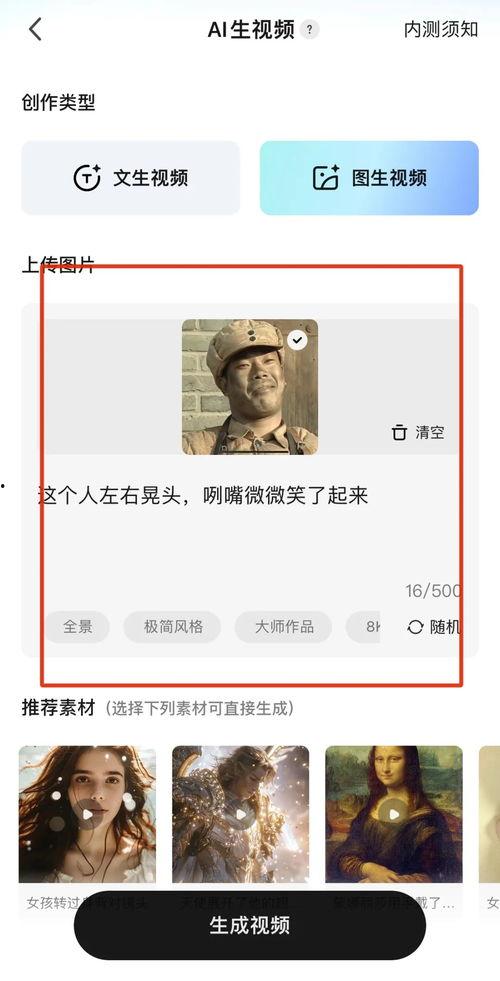This screenshot has height=981, width=500.
Task: Click the 生成视频 button
Action: click(x=250, y=925)
